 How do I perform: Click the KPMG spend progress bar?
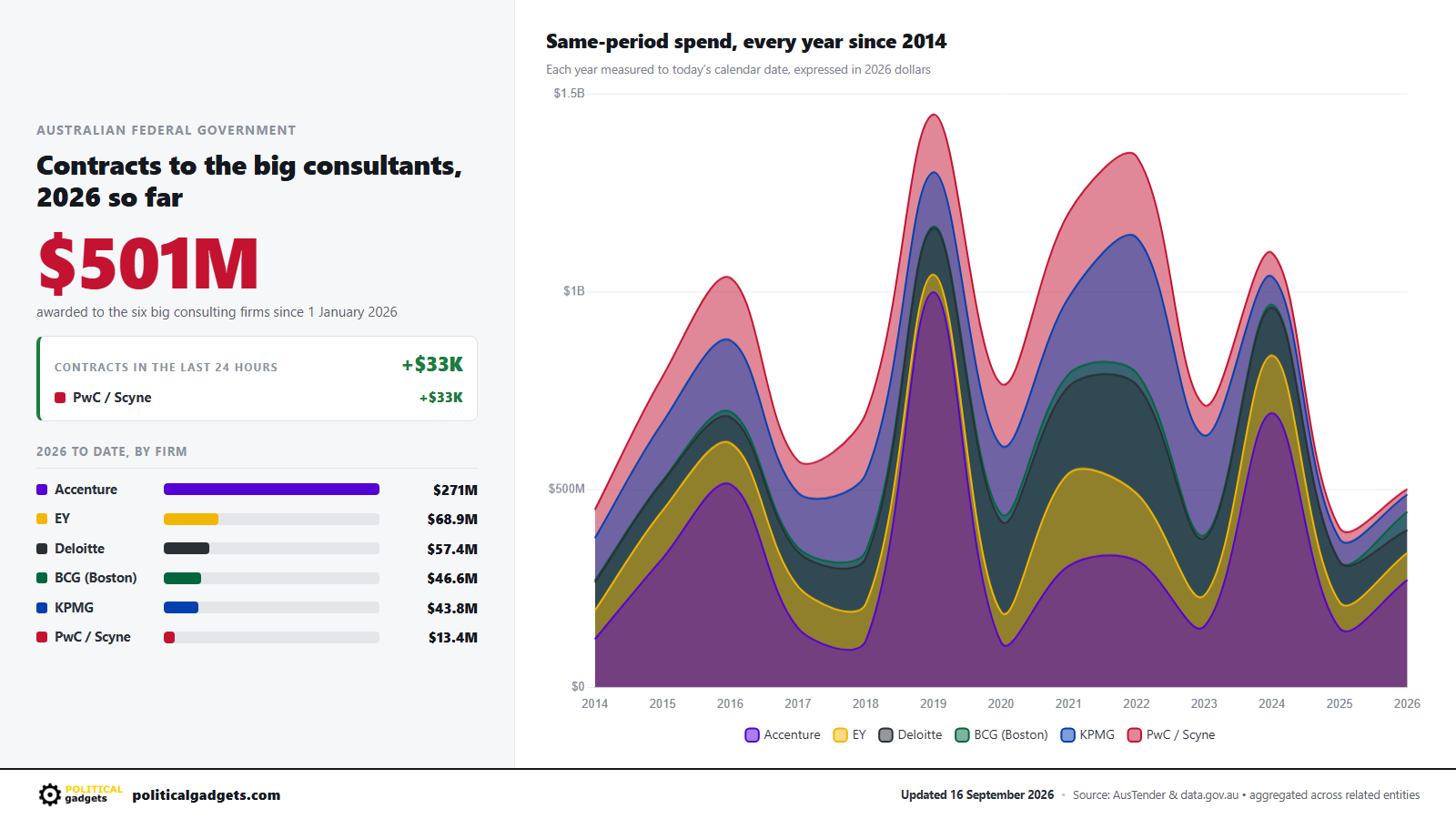click(x=271, y=608)
